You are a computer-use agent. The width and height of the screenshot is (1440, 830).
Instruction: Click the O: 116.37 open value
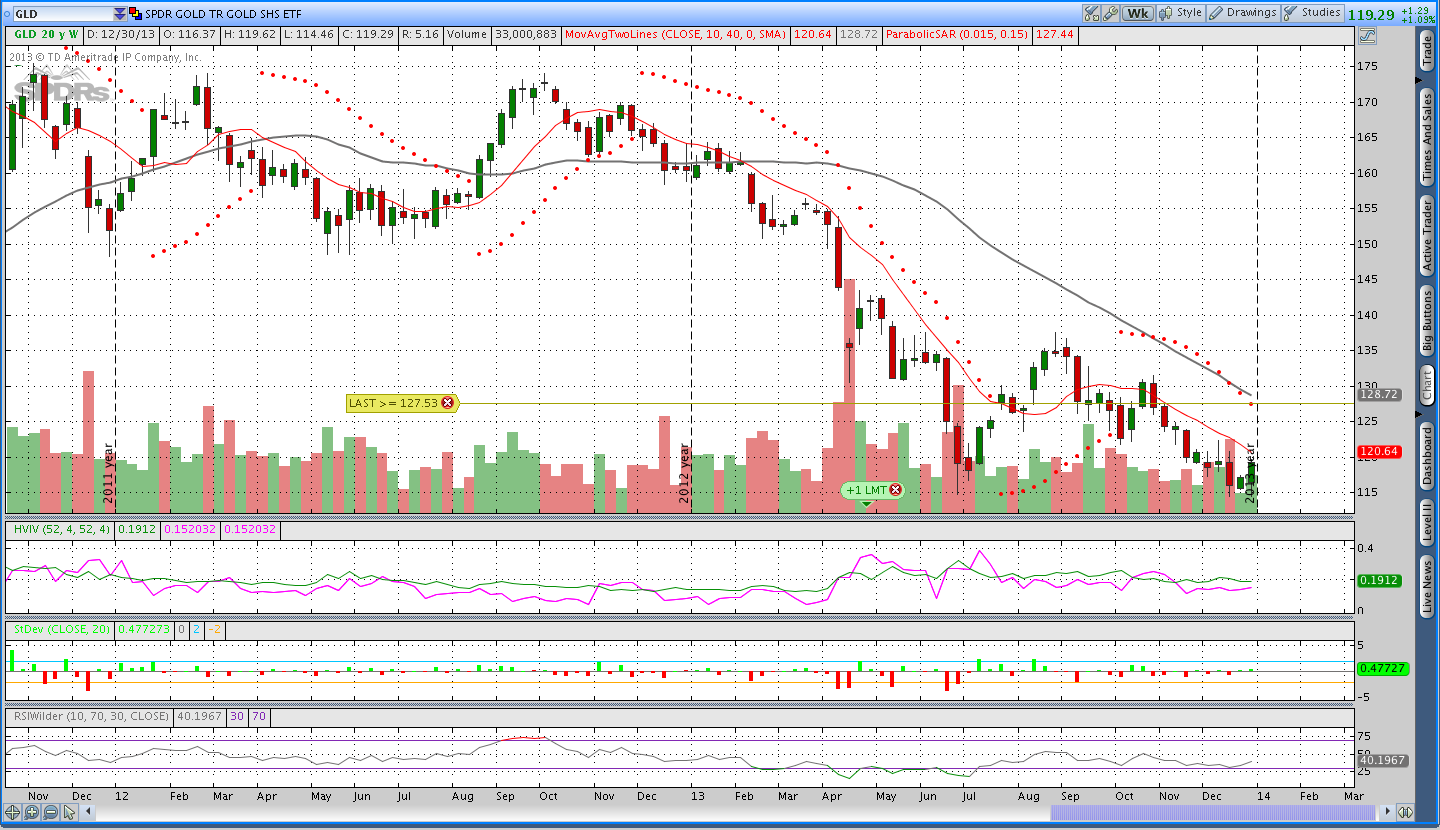tap(190, 34)
